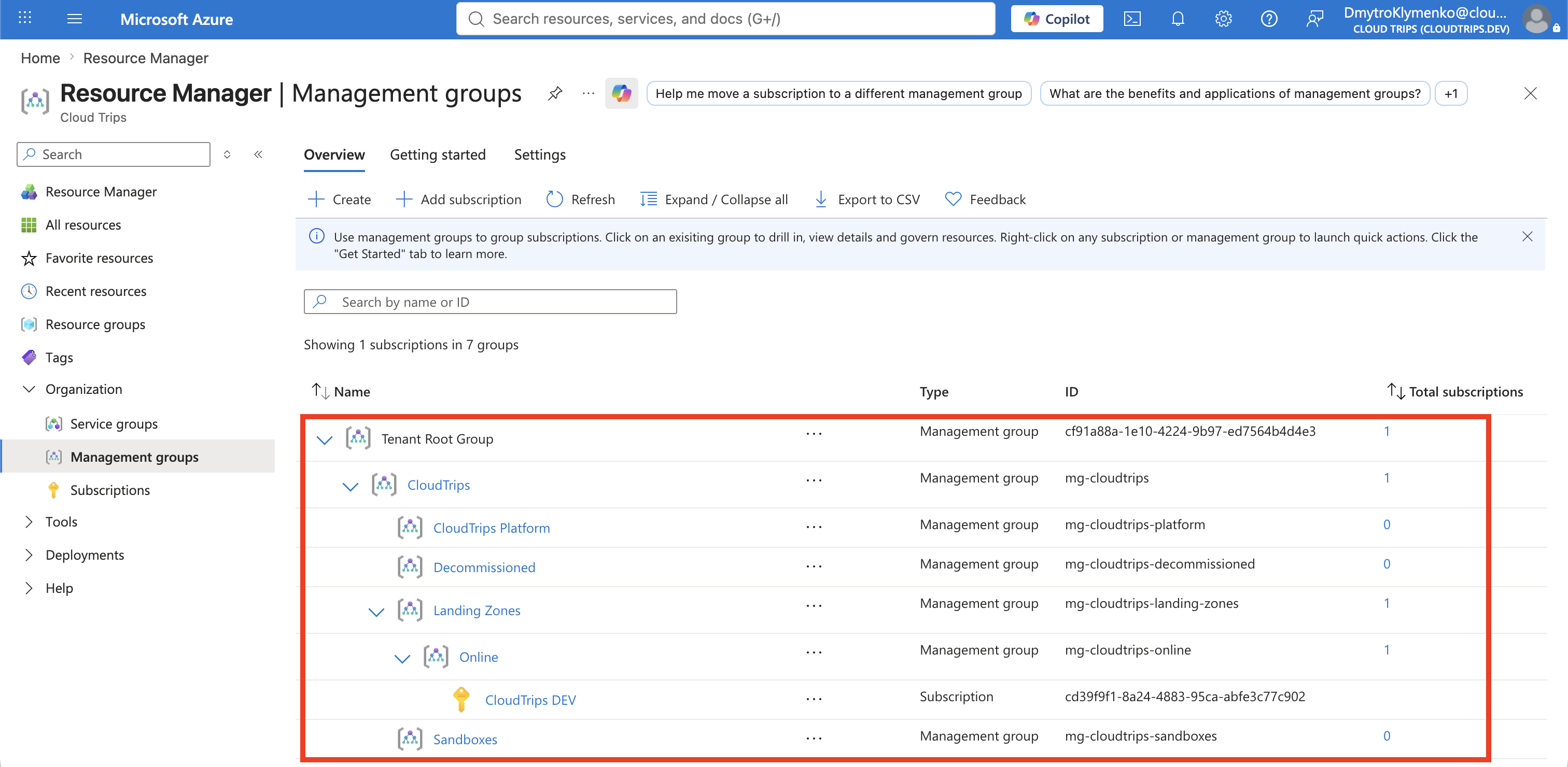Screen dimensions: 1568x767
Task: Dismiss the info banner
Action: (x=1527, y=237)
